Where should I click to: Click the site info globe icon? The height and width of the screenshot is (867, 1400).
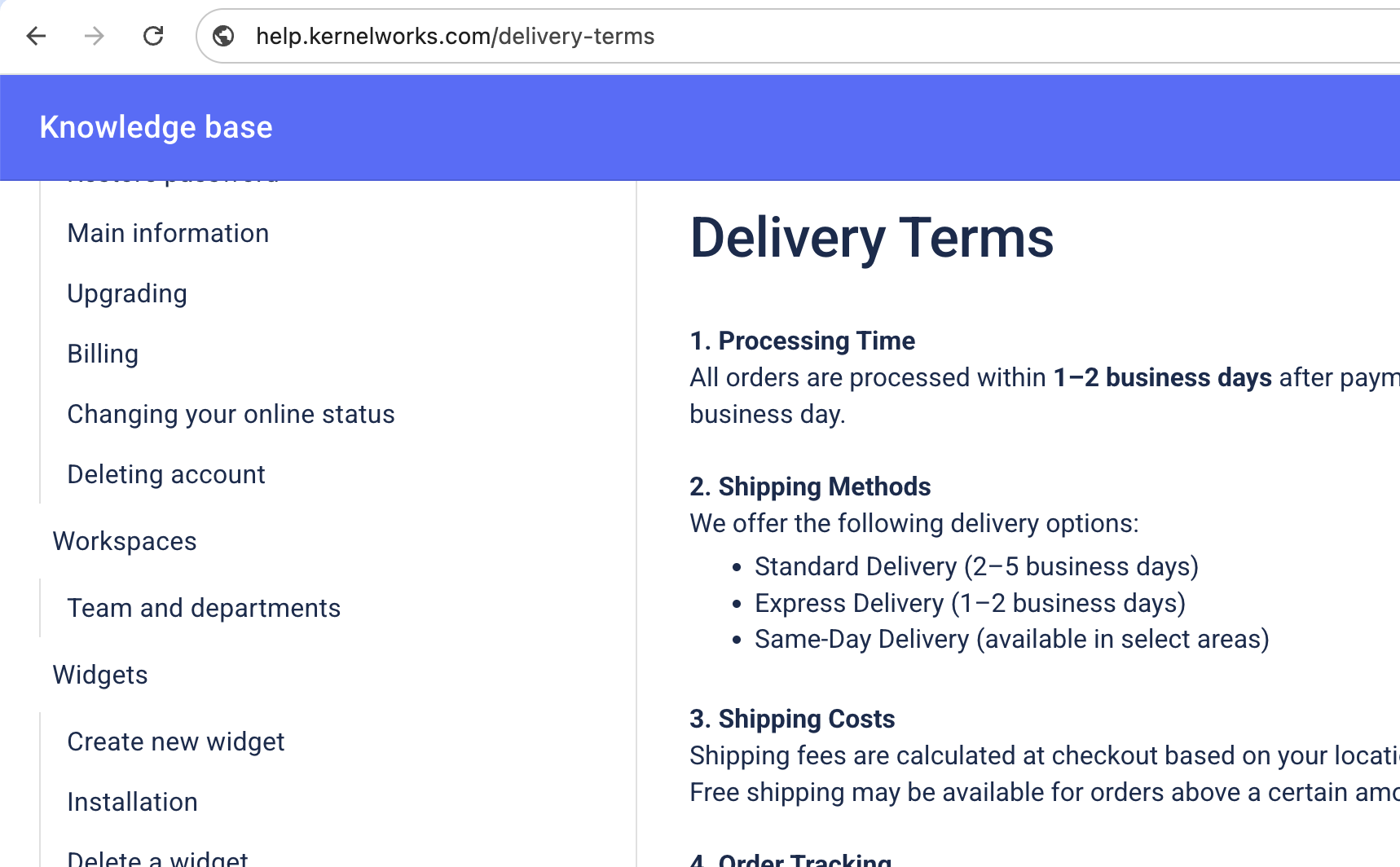(223, 36)
